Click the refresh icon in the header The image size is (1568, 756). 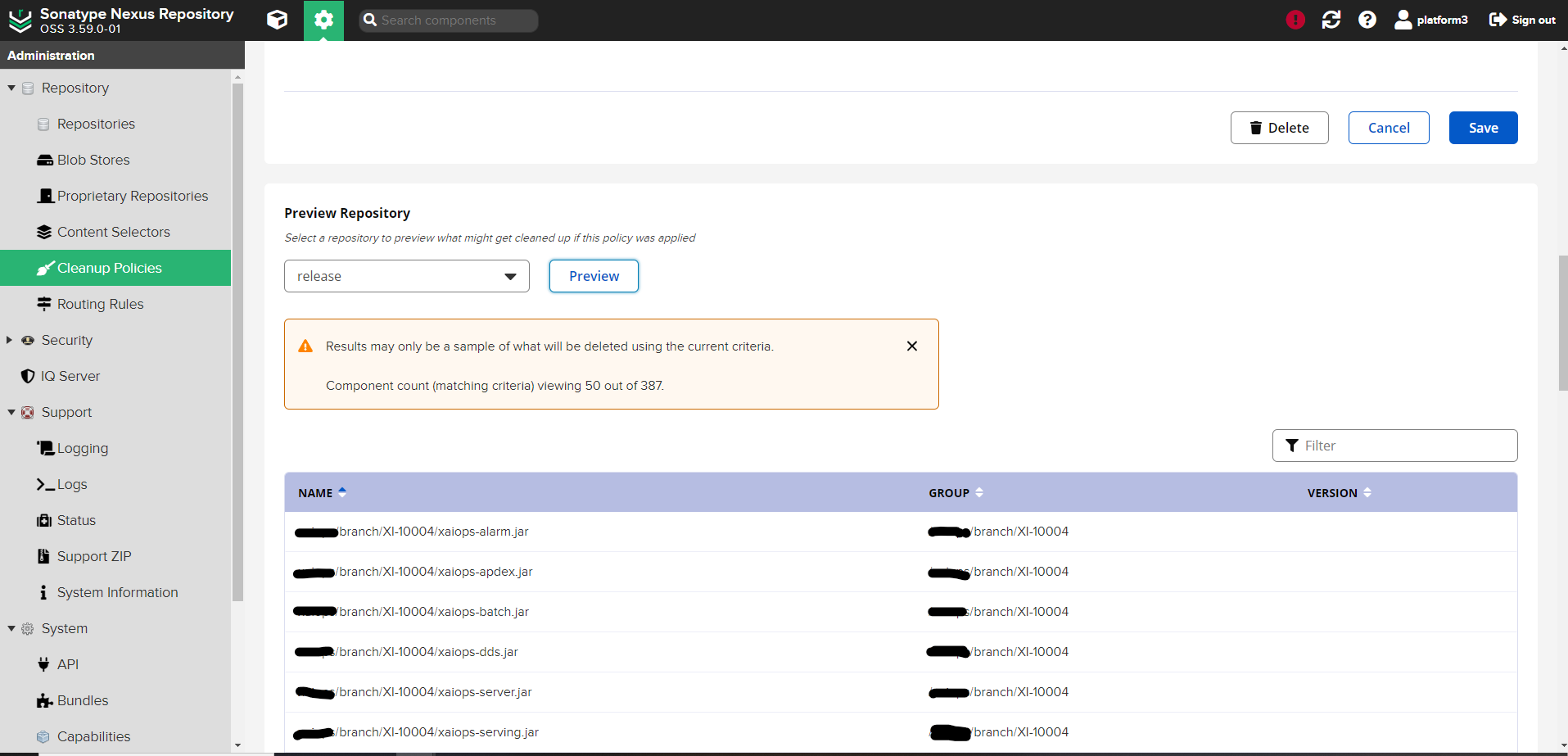tap(1331, 20)
